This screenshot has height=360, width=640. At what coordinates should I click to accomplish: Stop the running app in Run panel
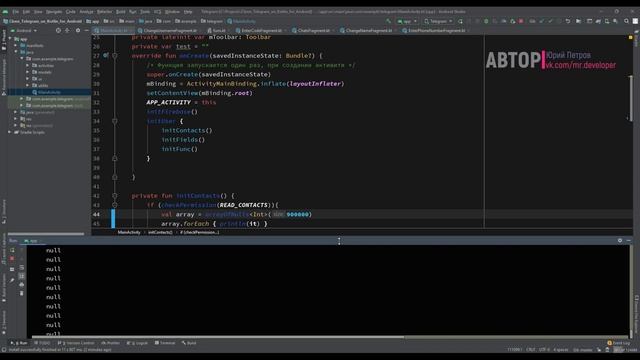12,259
